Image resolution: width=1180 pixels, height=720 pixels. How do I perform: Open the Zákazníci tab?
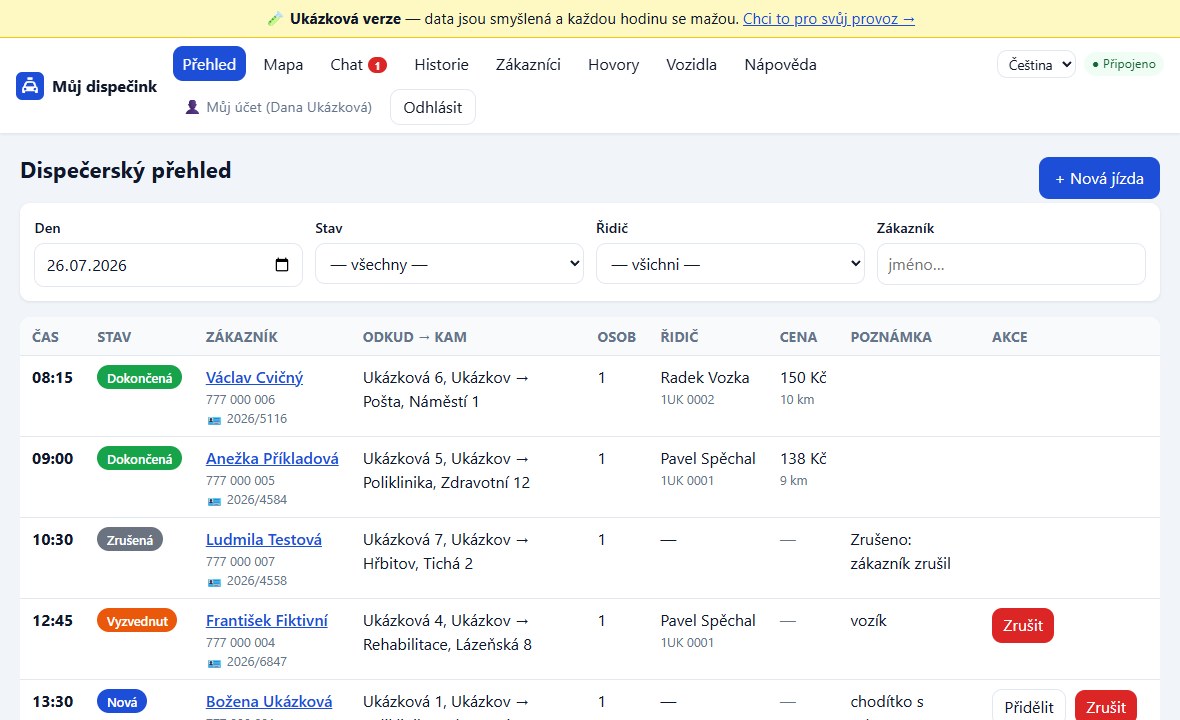pyautogui.click(x=528, y=65)
